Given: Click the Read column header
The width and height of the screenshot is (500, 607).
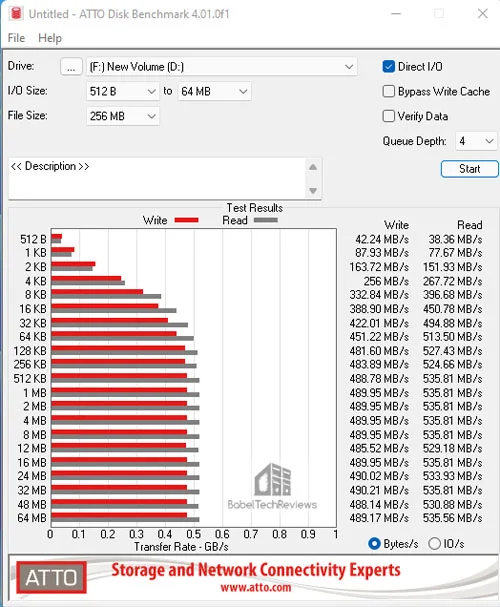Looking at the screenshot, I should click(x=470, y=225).
